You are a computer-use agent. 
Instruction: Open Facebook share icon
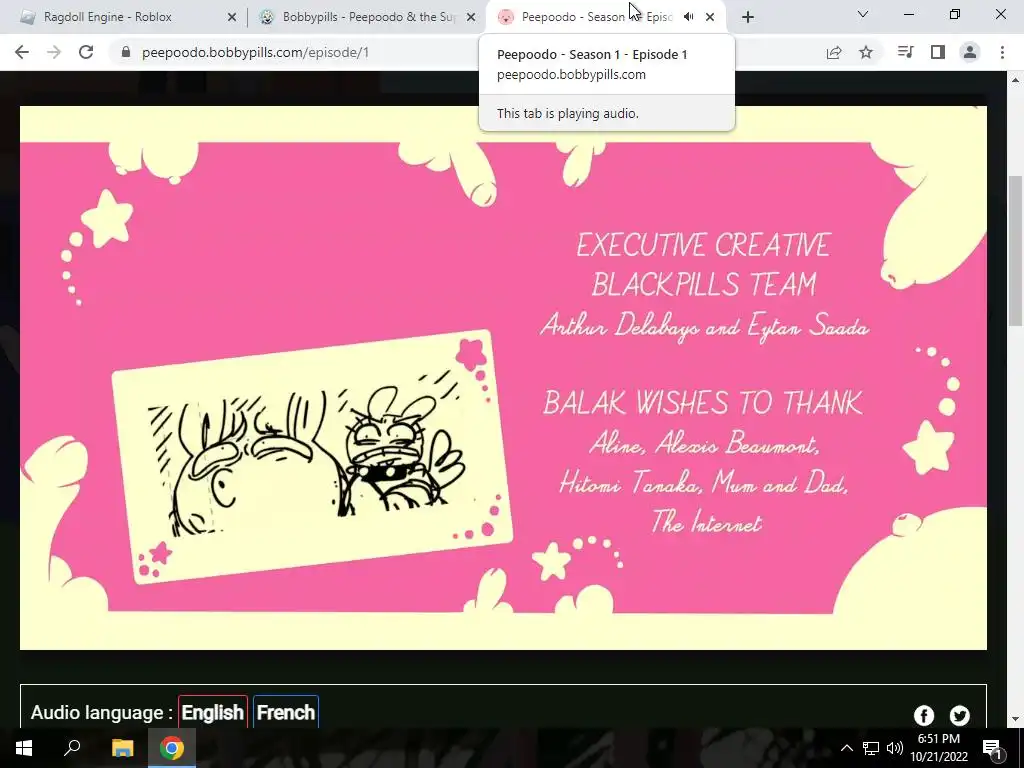923,715
